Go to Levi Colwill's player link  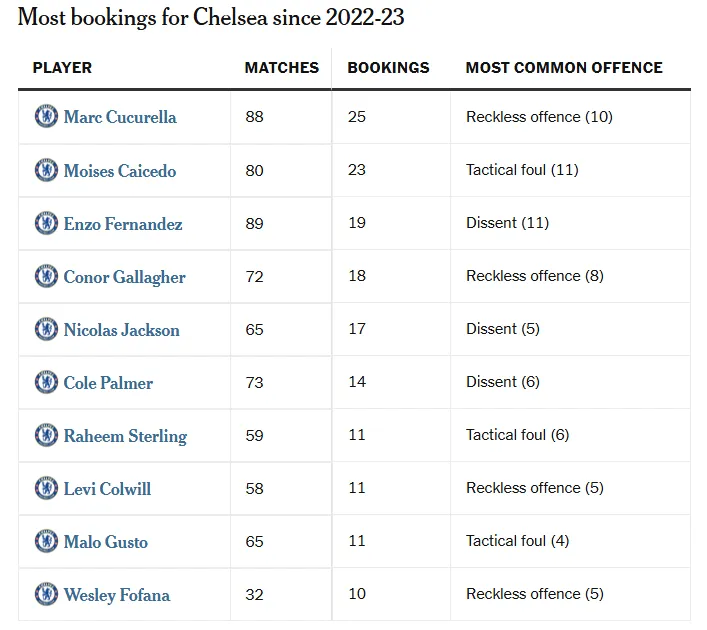pos(107,489)
